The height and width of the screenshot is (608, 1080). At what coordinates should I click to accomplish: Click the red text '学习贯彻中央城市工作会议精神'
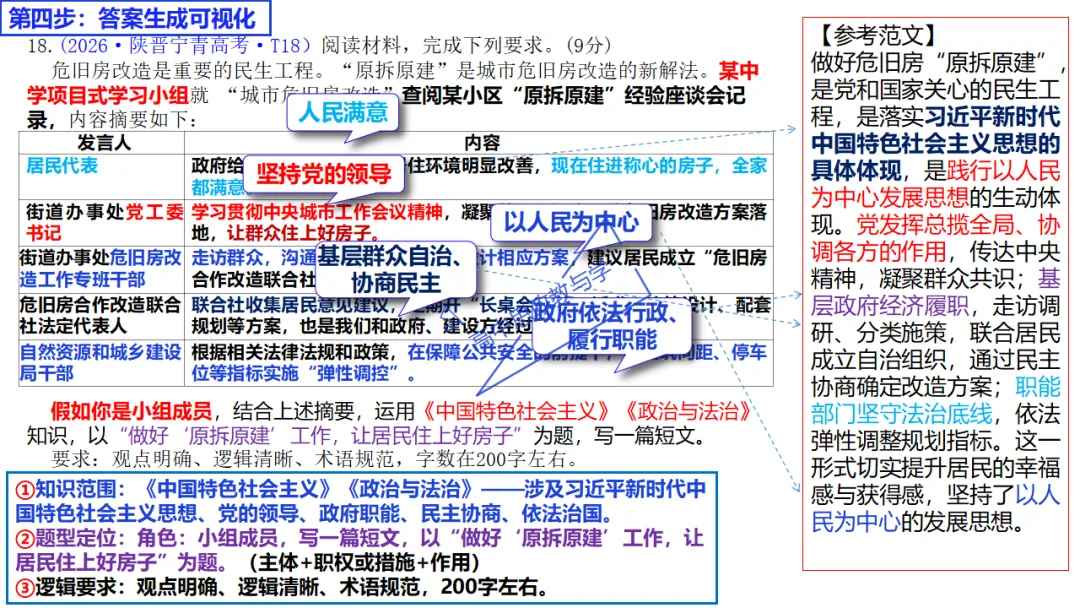pyautogui.click(x=317, y=211)
